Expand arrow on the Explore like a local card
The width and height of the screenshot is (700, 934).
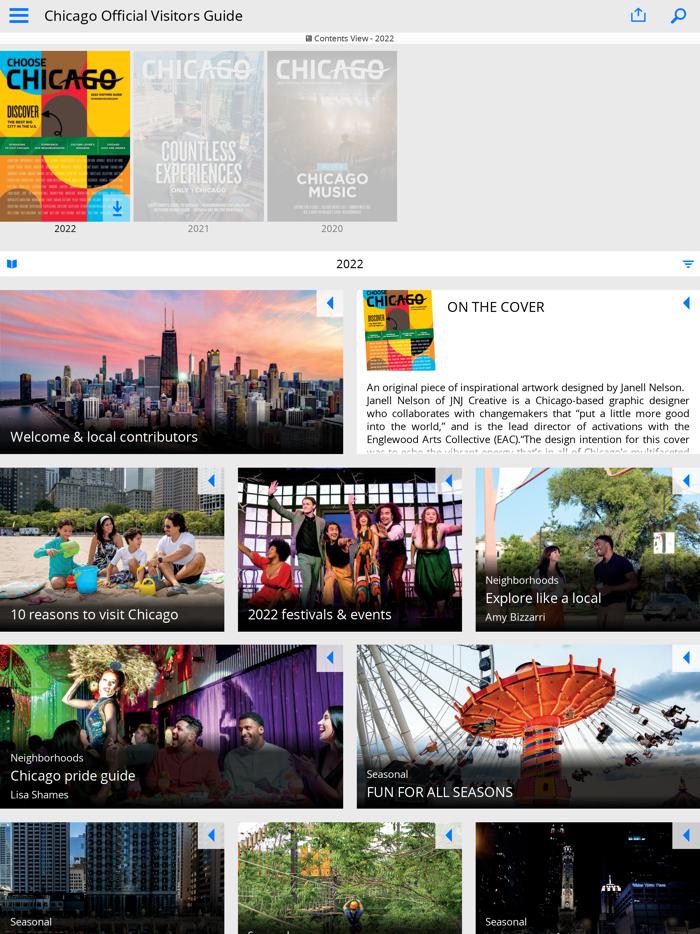coord(687,480)
